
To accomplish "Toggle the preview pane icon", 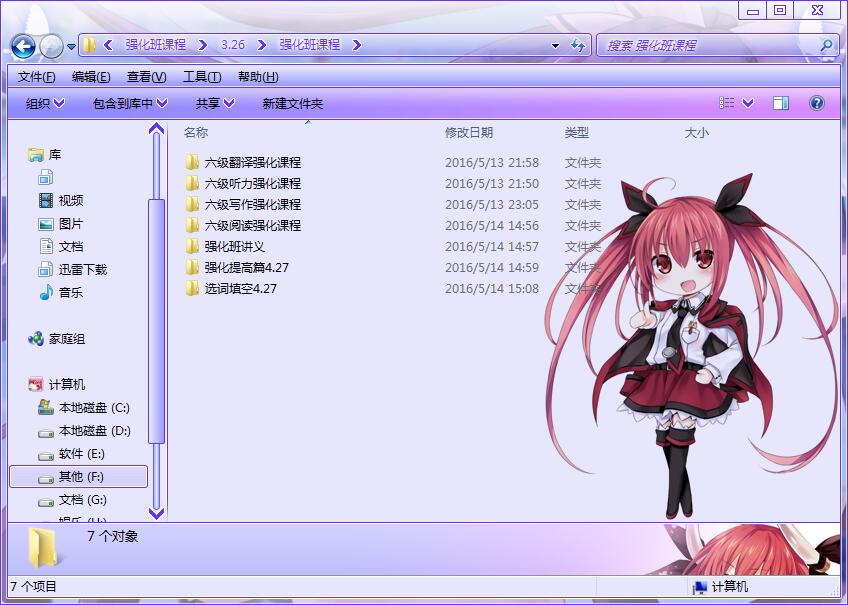I will point(781,103).
